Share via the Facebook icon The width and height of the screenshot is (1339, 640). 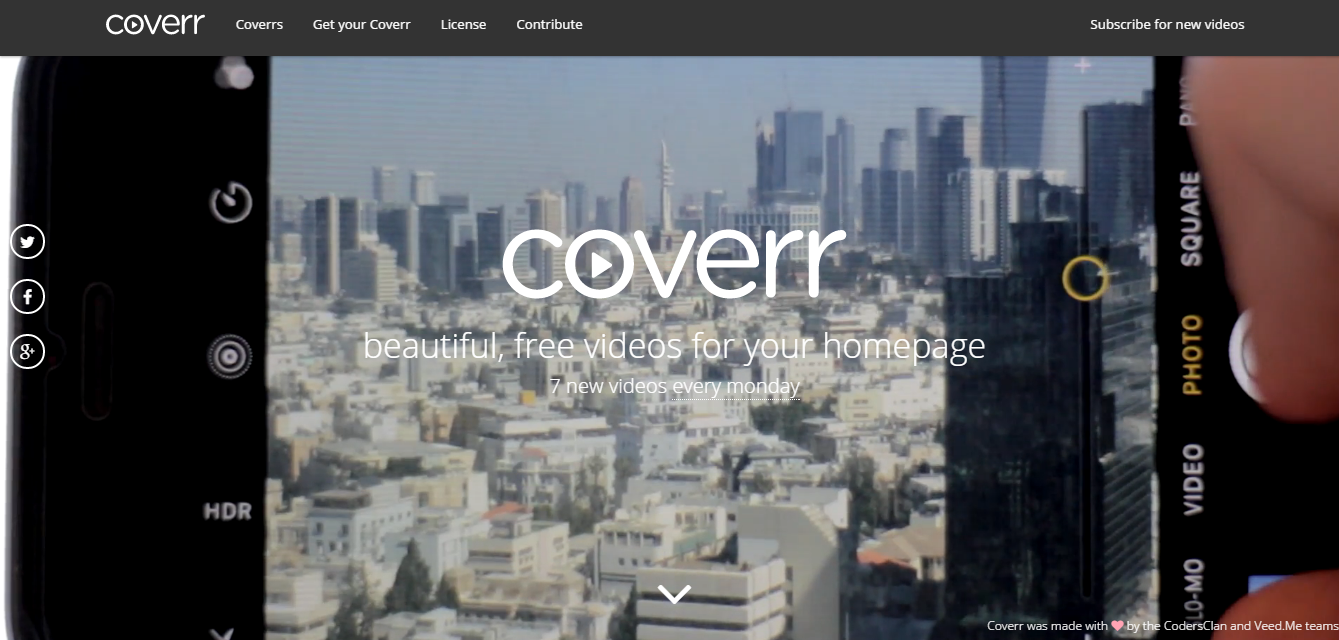(x=28, y=296)
